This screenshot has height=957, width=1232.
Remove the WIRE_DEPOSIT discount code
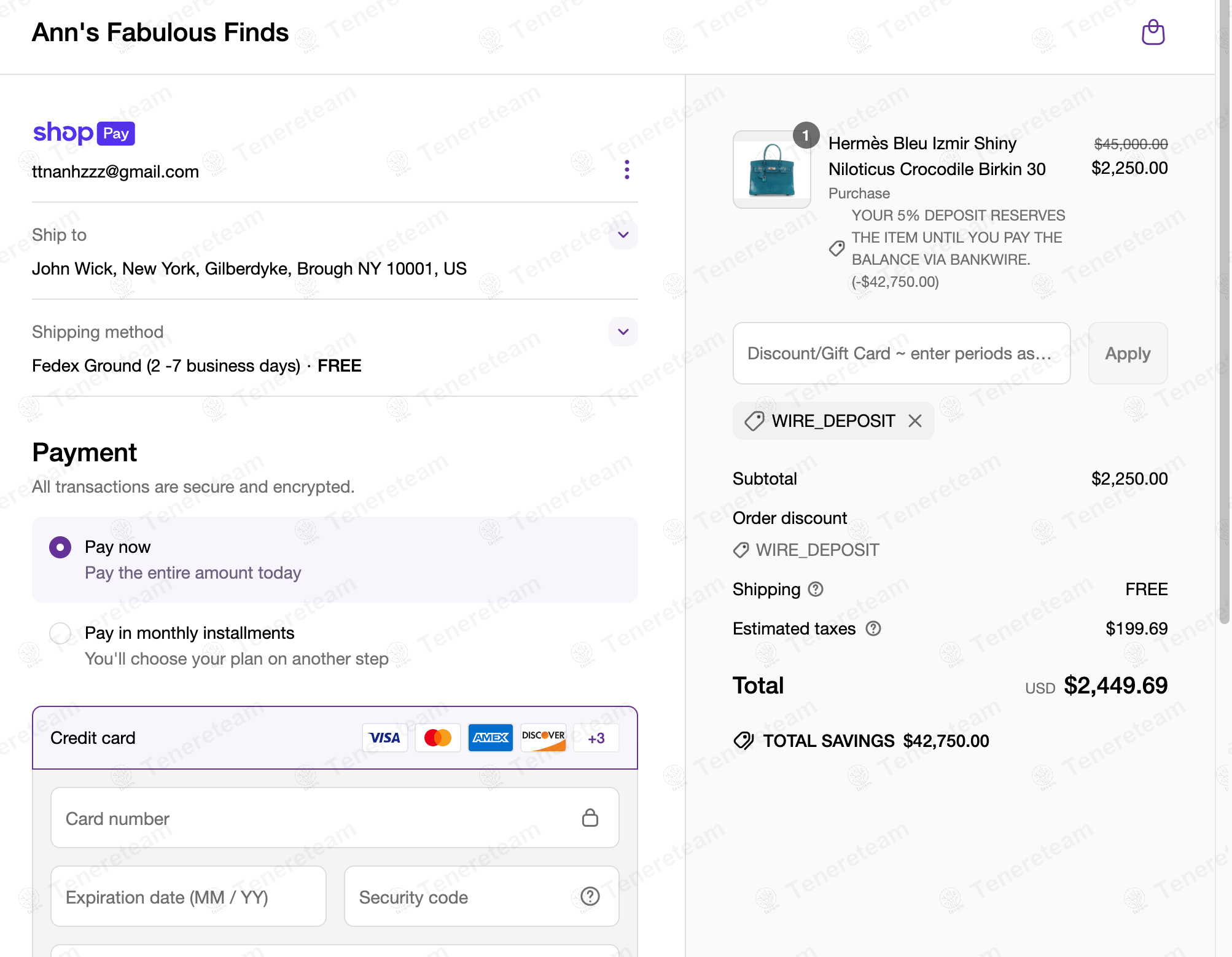tap(915, 421)
